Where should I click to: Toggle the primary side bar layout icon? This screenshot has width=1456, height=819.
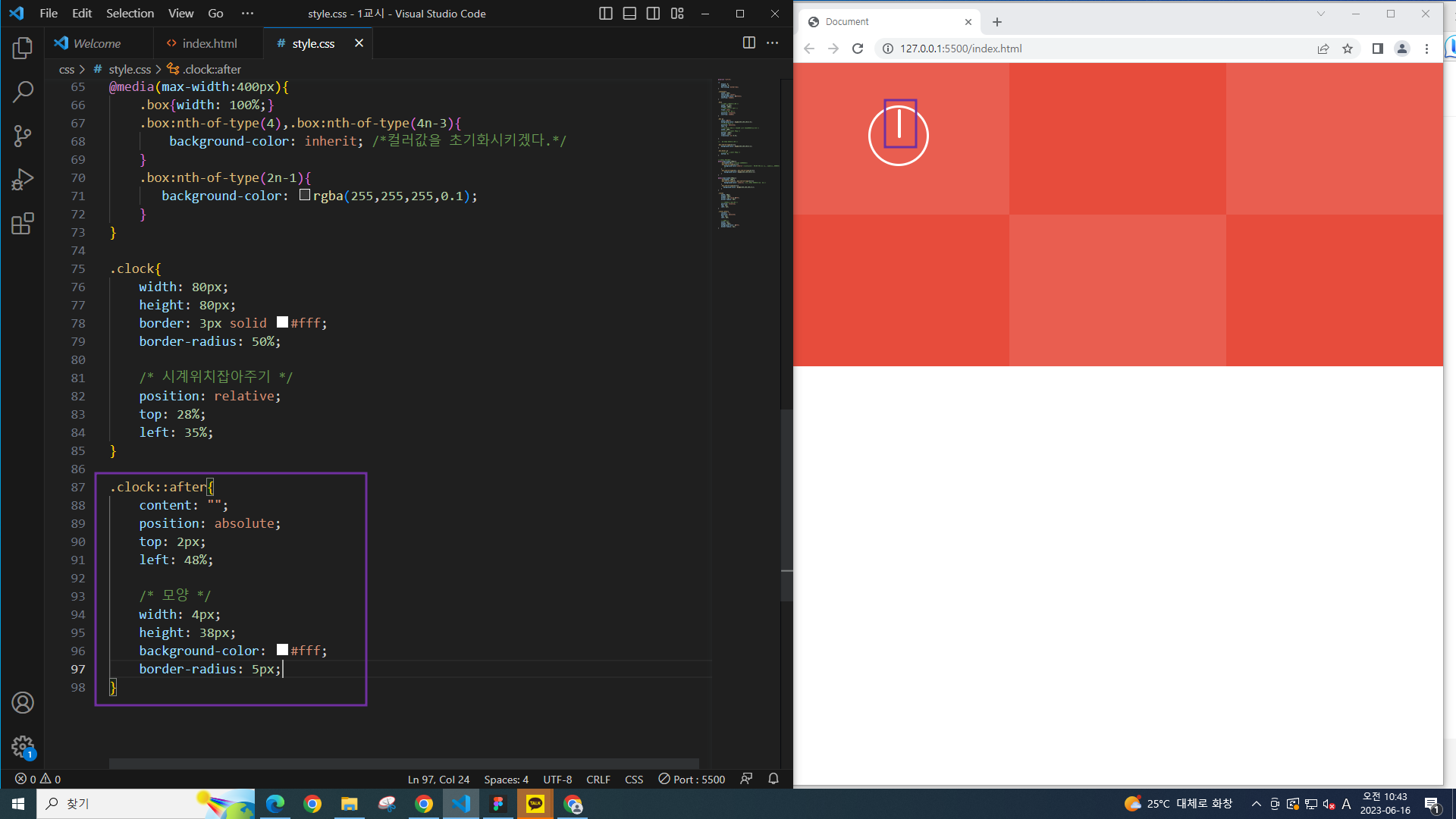click(605, 14)
